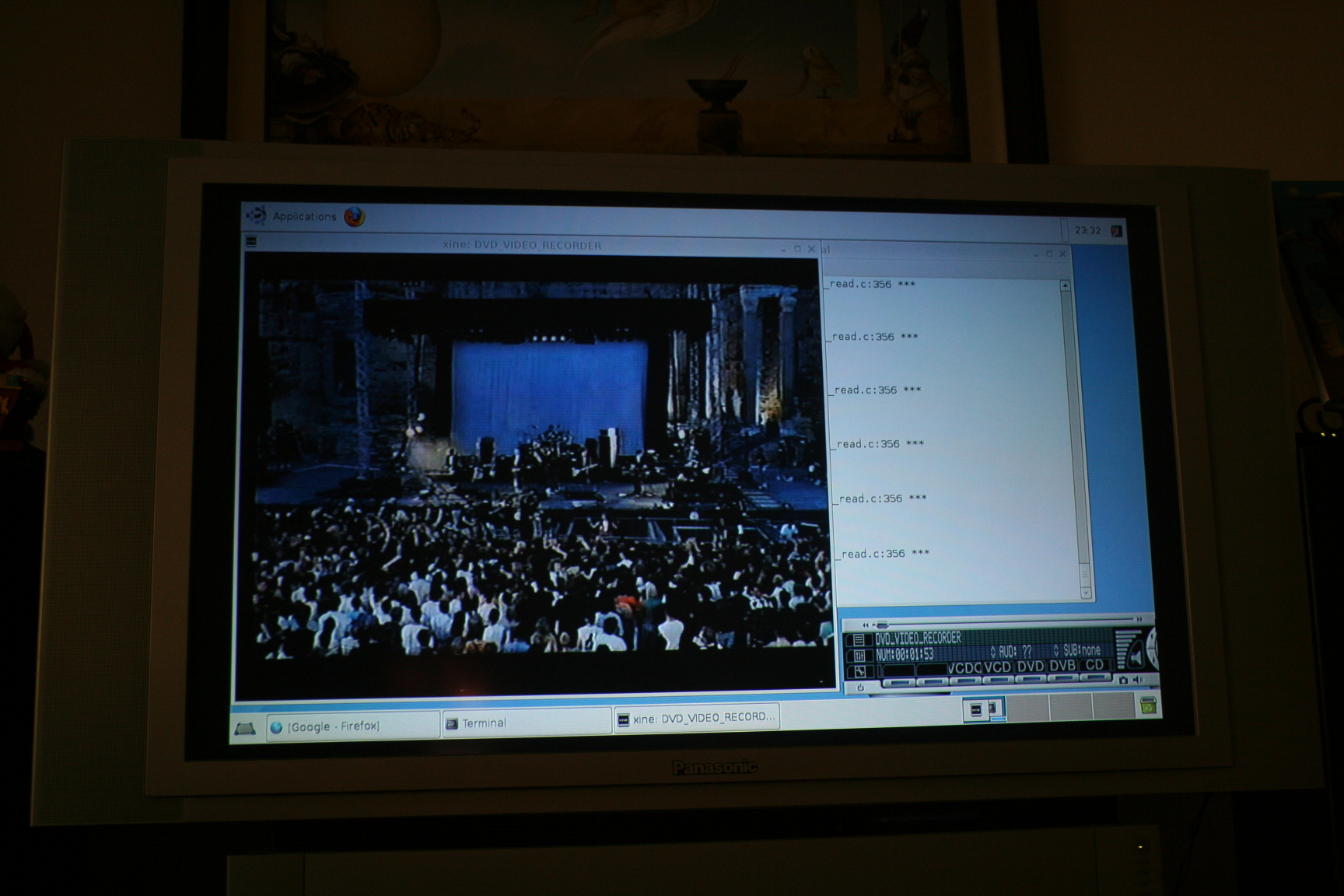The width and height of the screenshot is (1344, 896).
Task: Adjust the xine volume level bars
Action: [1125, 649]
